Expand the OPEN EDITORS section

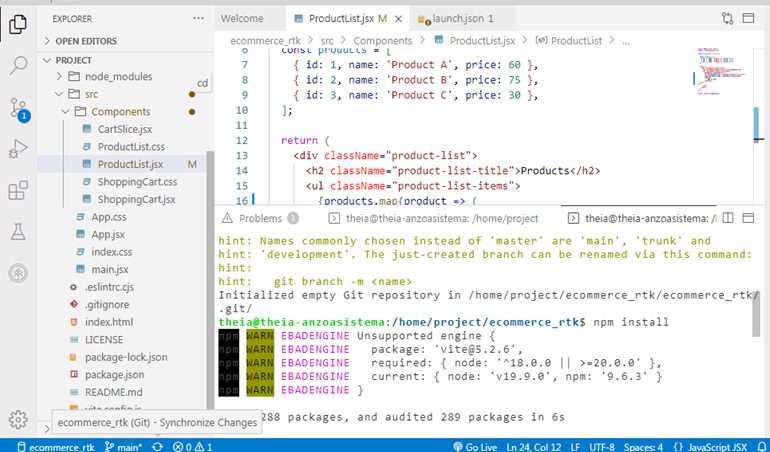point(86,41)
